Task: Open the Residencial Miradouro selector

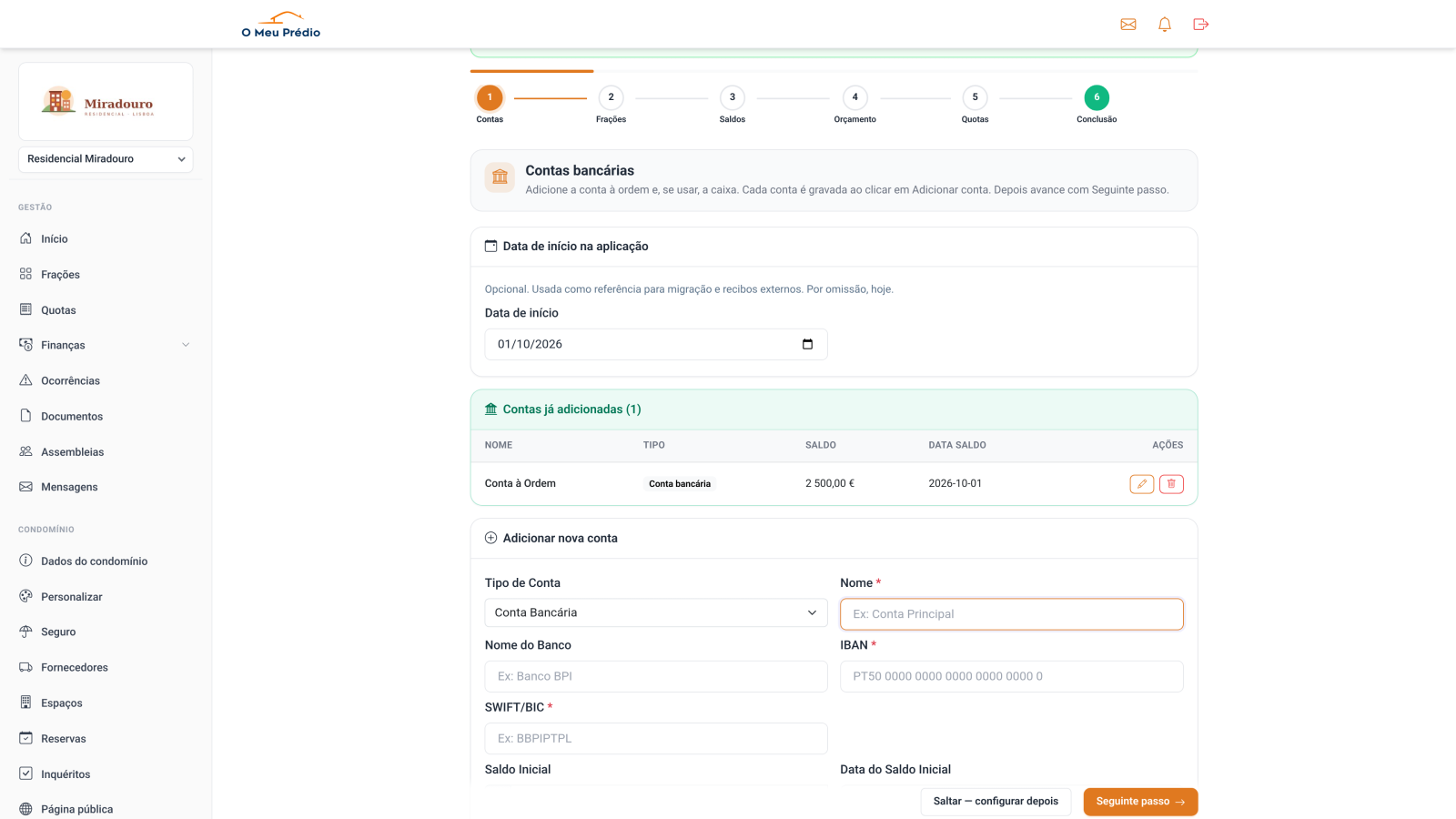Action: pos(106,159)
